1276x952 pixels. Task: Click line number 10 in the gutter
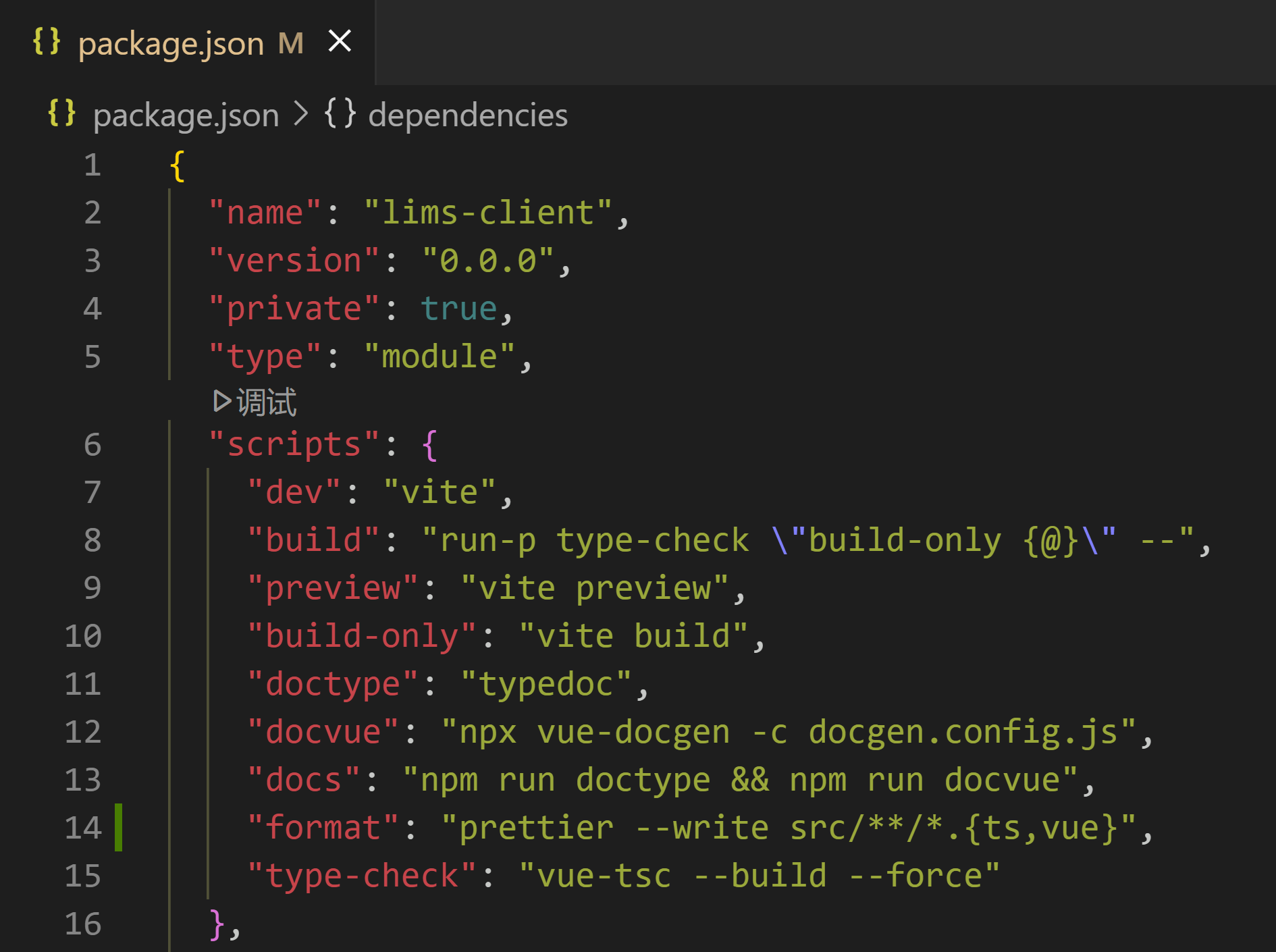(x=82, y=635)
